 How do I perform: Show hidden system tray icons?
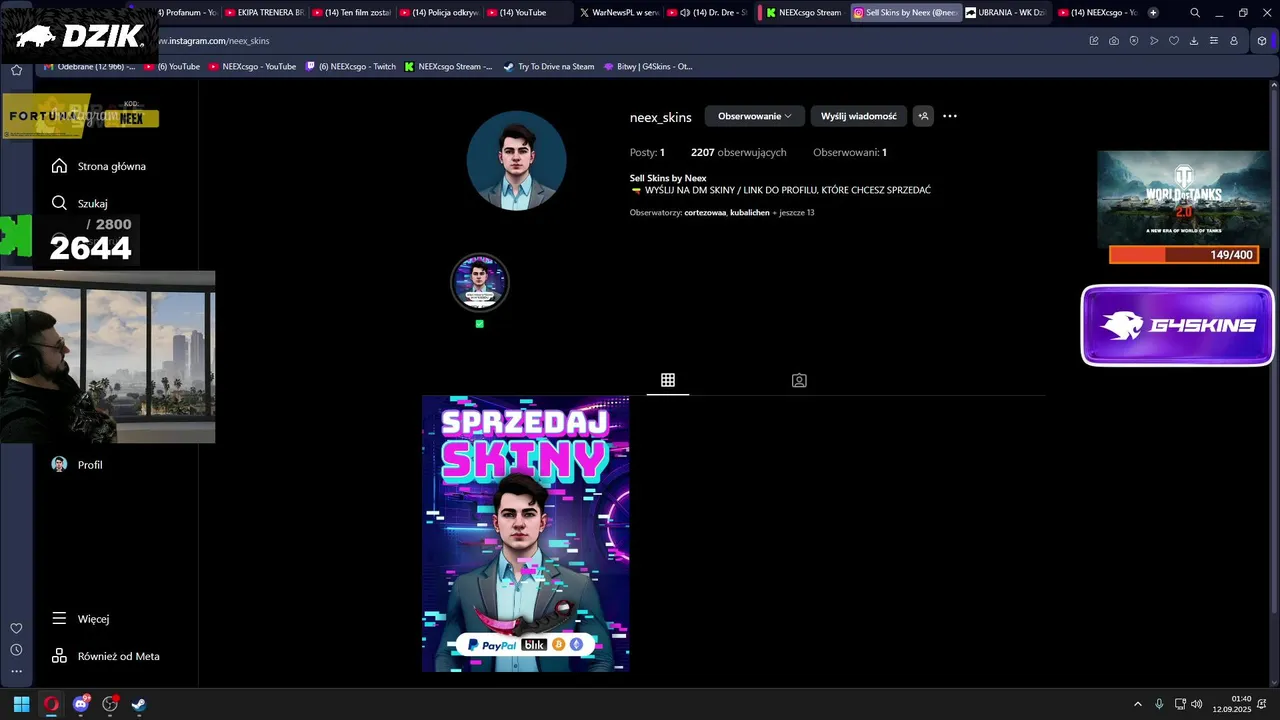tap(1137, 704)
